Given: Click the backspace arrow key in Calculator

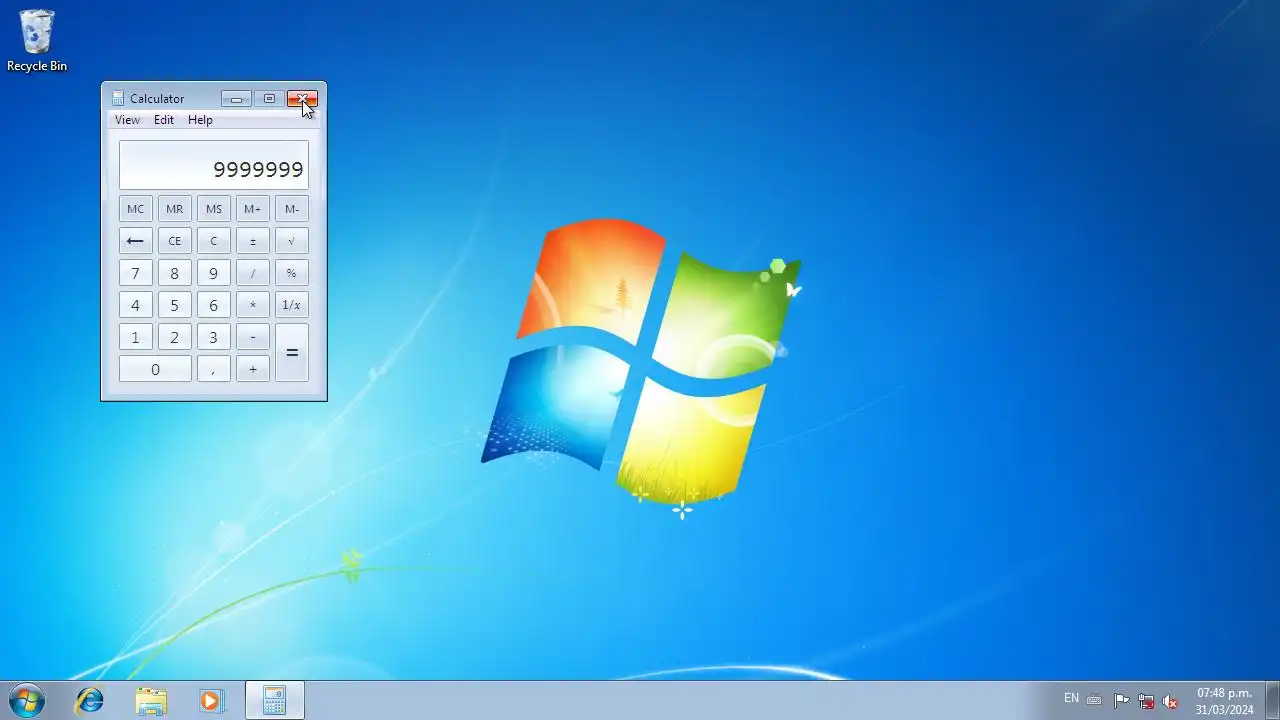Looking at the screenshot, I should 135,241.
